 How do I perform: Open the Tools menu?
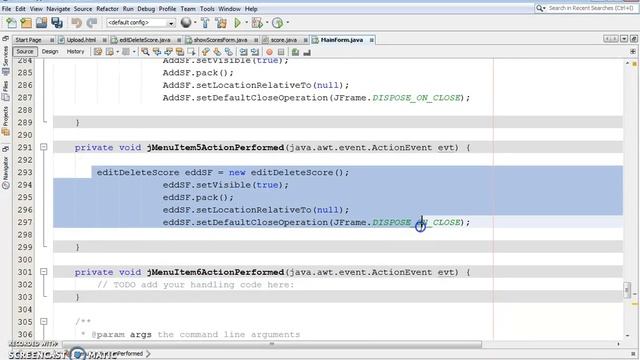207,9
